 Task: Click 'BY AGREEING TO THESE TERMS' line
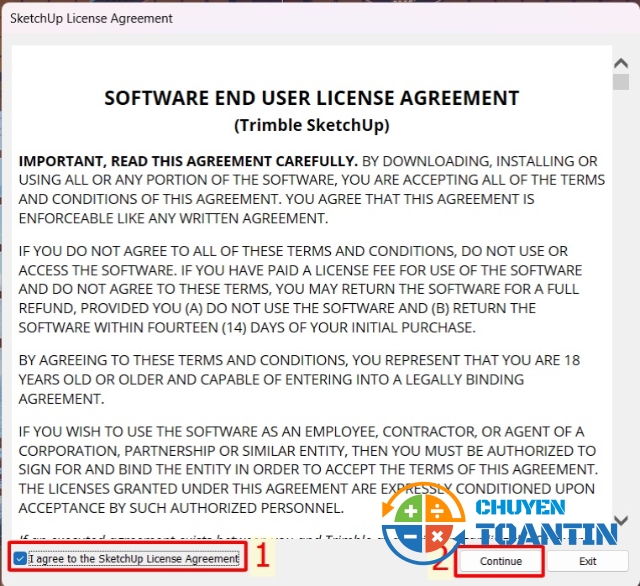tap(299, 360)
